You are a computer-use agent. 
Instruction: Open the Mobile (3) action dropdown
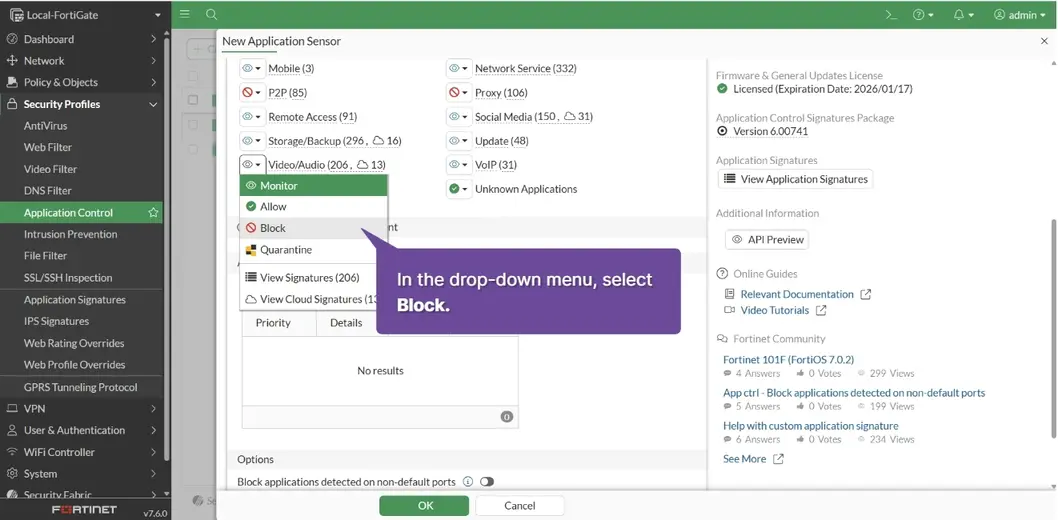pyautogui.click(x=252, y=68)
